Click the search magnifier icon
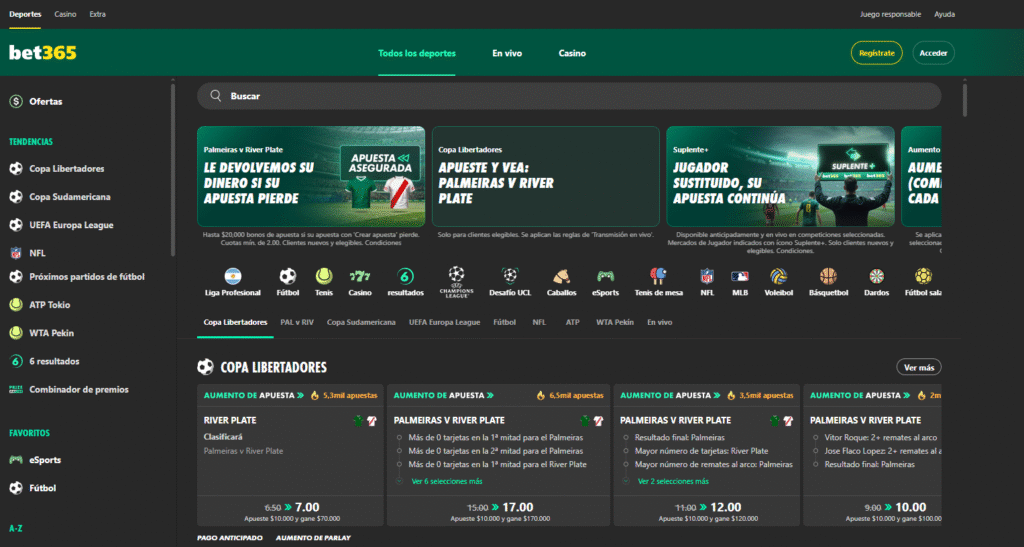1024x547 pixels. (x=216, y=96)
